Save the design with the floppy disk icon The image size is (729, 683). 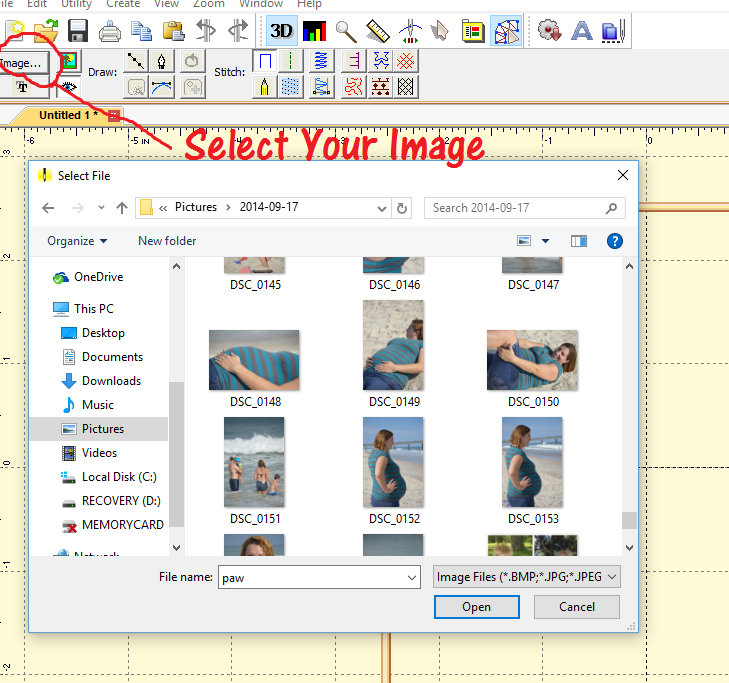click(x=78, y=31)
